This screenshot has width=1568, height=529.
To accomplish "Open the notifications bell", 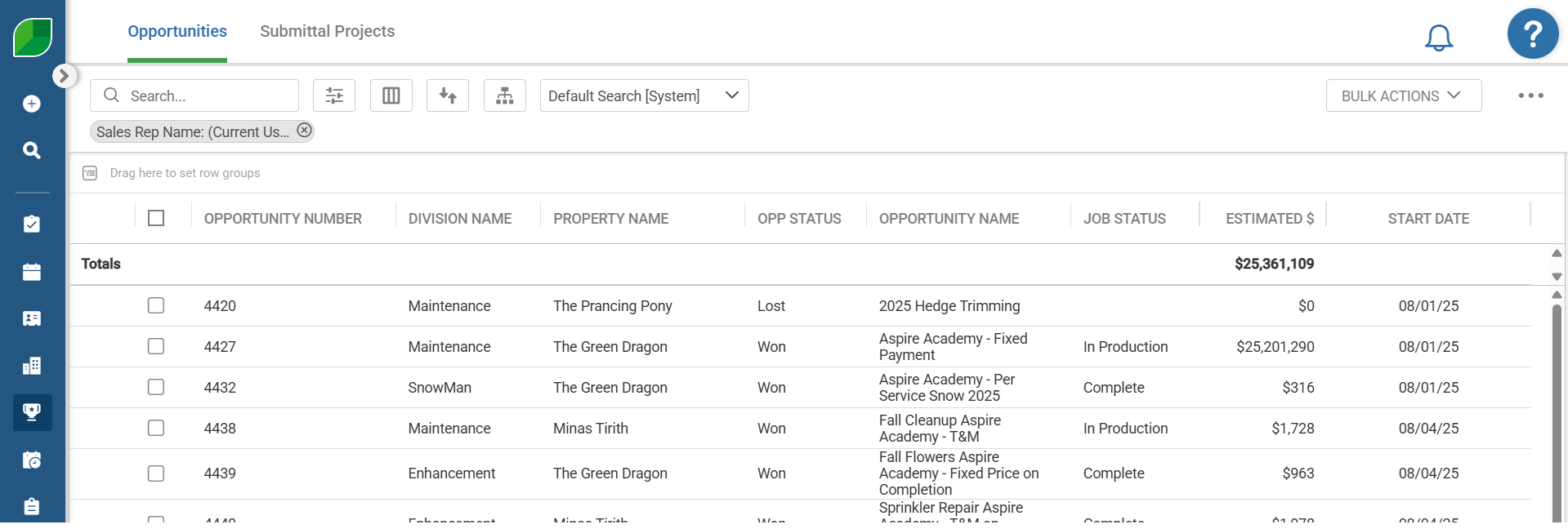I will point(1439,38).
